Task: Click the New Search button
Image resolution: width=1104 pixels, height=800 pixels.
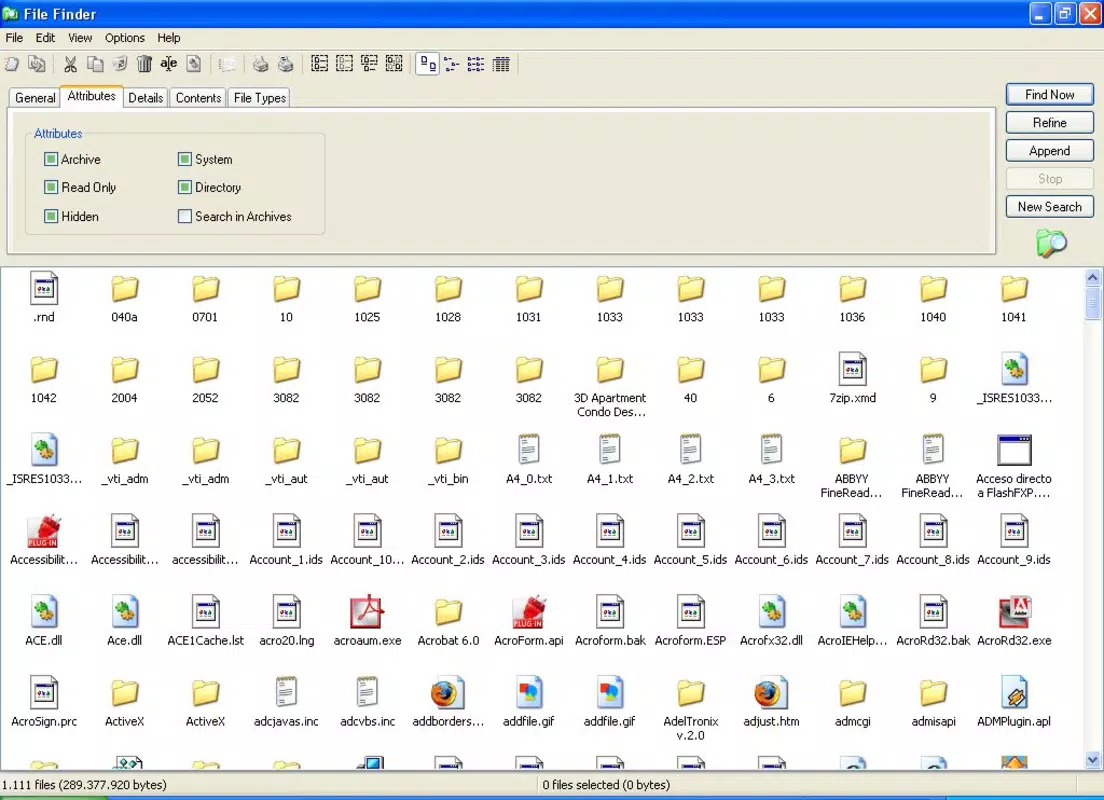Action: (1050, 207)
